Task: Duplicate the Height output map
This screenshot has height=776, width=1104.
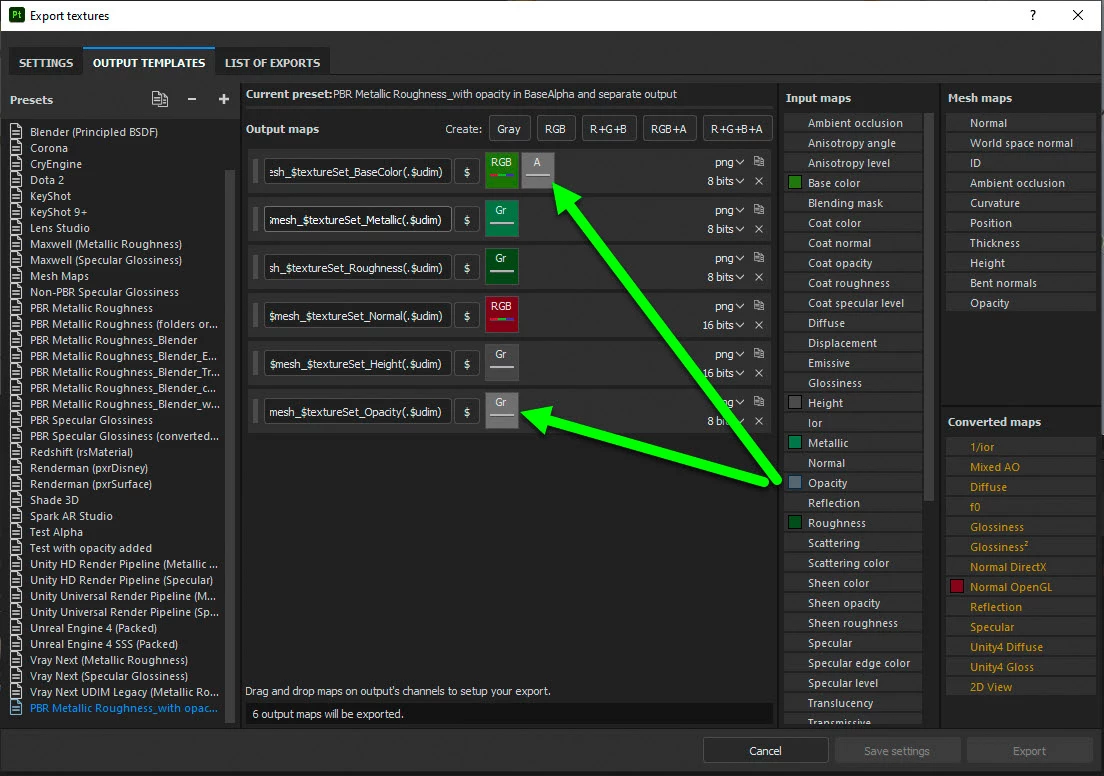Action: point(758,353)
